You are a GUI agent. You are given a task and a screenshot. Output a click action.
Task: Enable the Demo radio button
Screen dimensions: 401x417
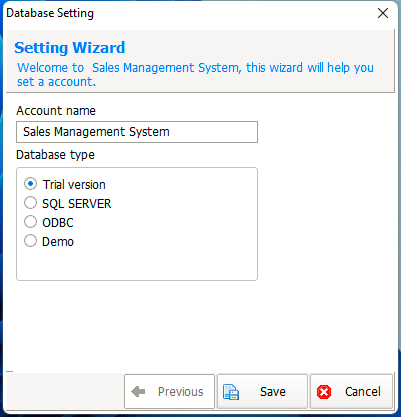[x=30, y=241]
